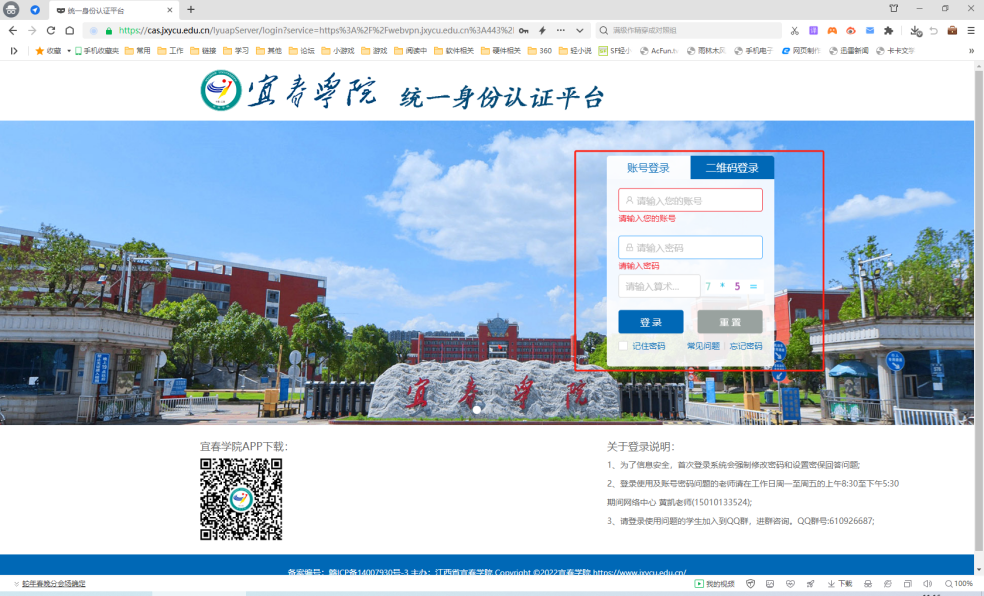Open the browser hamburger main menu
984x596 pixels.
[x=971, y=31]
